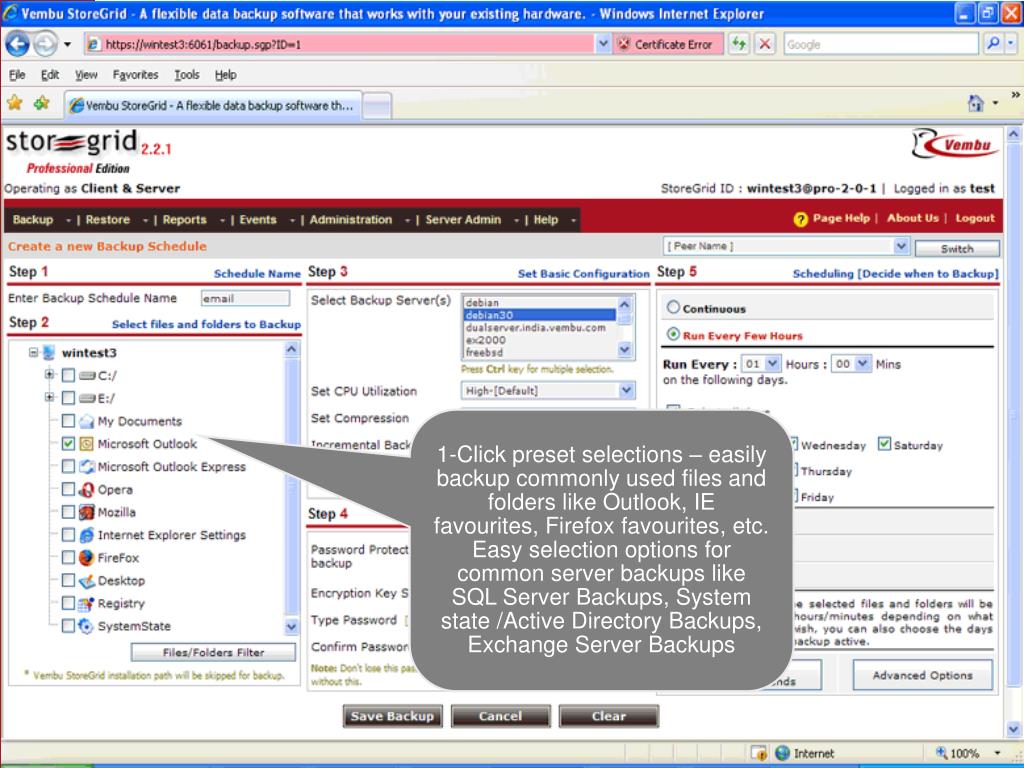Screen dimensions: 1024x768
Task: Click the IE Back navigation arrow
Action: (x=18, y=44)
